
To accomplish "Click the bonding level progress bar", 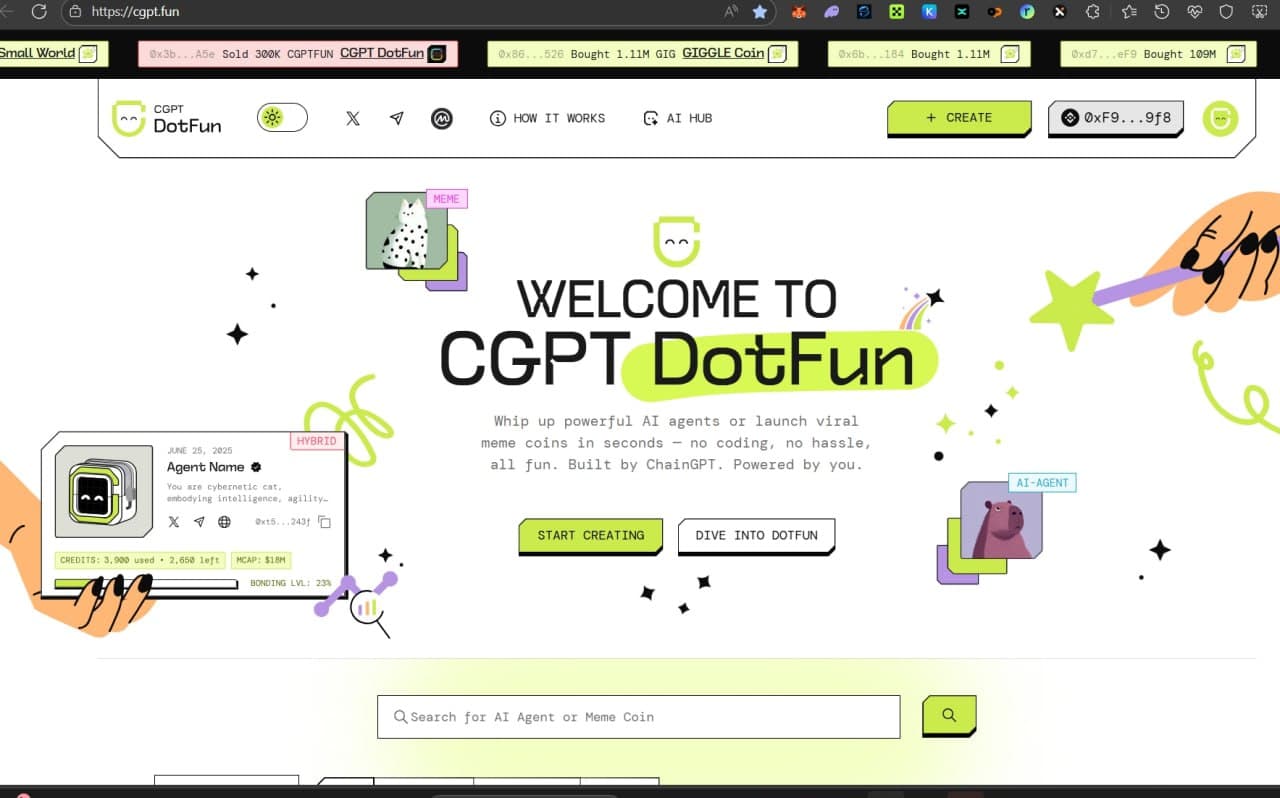I will pos(146,583).
